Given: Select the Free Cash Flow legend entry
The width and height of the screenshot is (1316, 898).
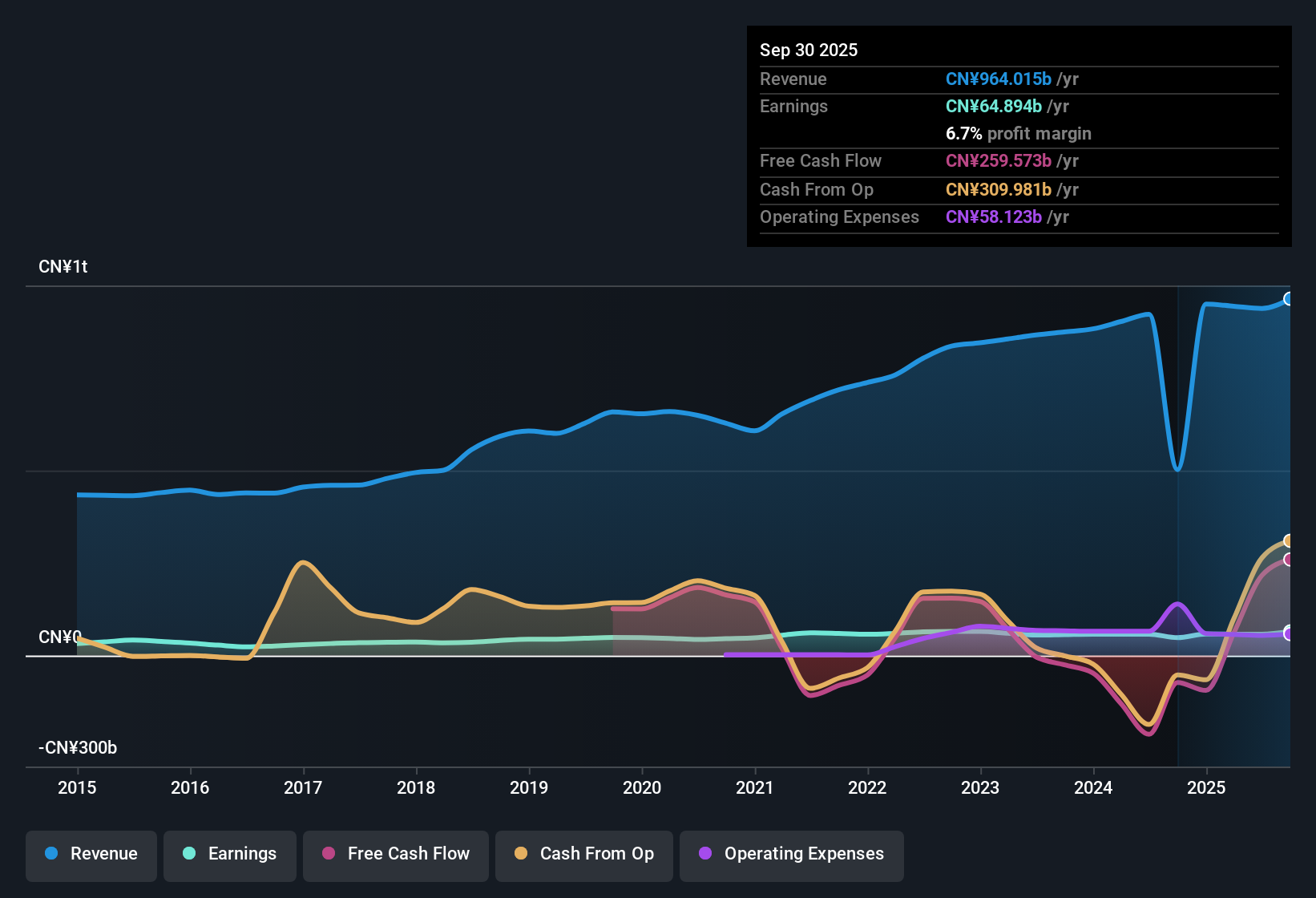Looking at the screenshot, I should click(395, 854).
